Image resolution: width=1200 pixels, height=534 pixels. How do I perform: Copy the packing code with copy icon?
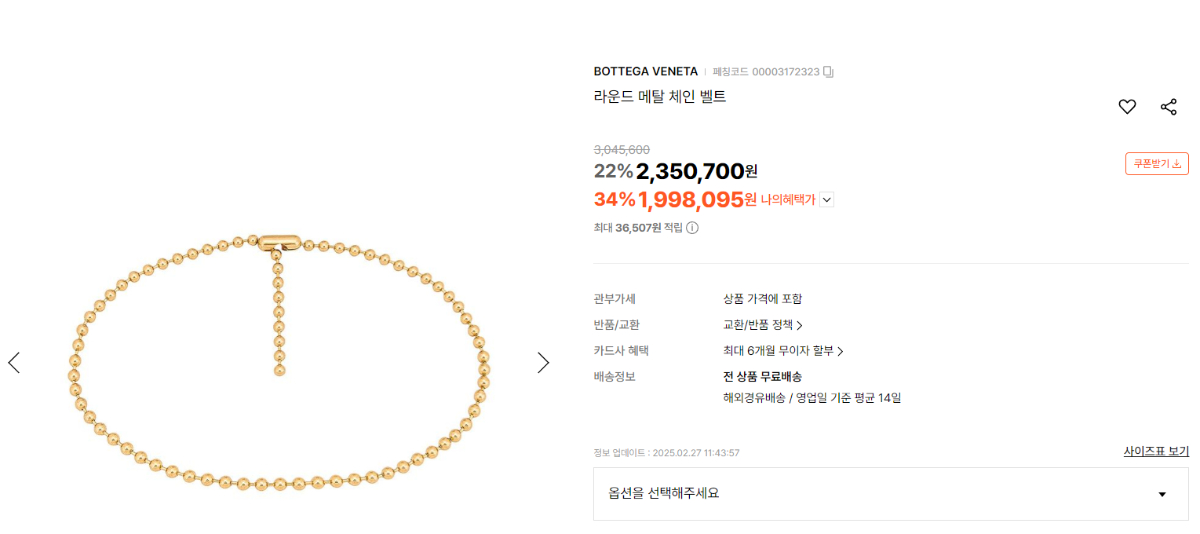[828, 72]
